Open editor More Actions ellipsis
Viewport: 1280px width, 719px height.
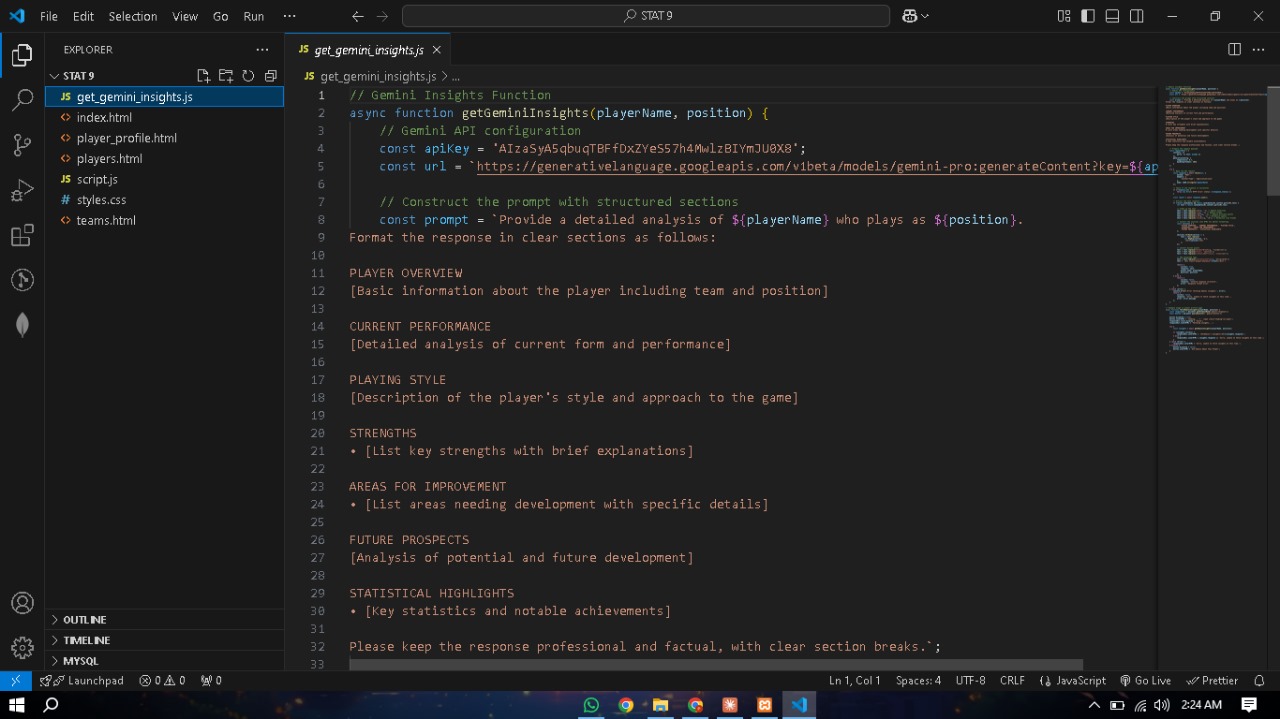pyautogui.click(x=1258, y=49)
